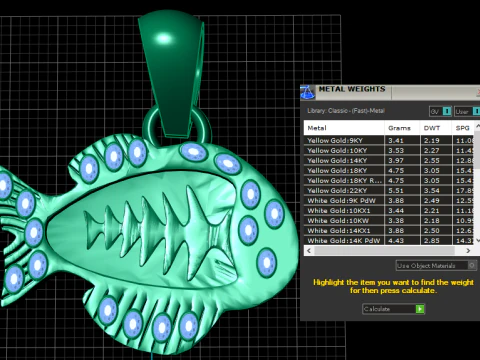The height and width of the screenshot is (360, 480).
Task: Sort by the Grams column header
Action: coord(402,128)
